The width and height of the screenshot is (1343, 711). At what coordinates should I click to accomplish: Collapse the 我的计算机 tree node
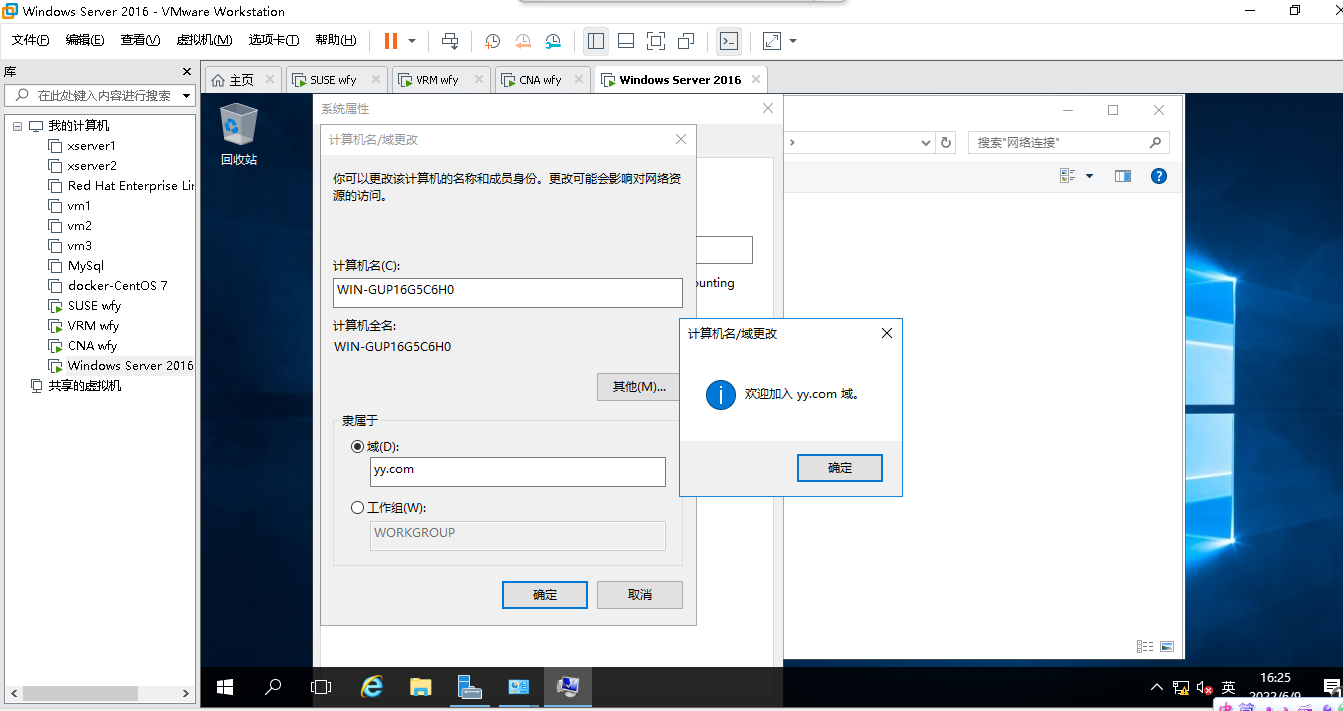point(17,126)
